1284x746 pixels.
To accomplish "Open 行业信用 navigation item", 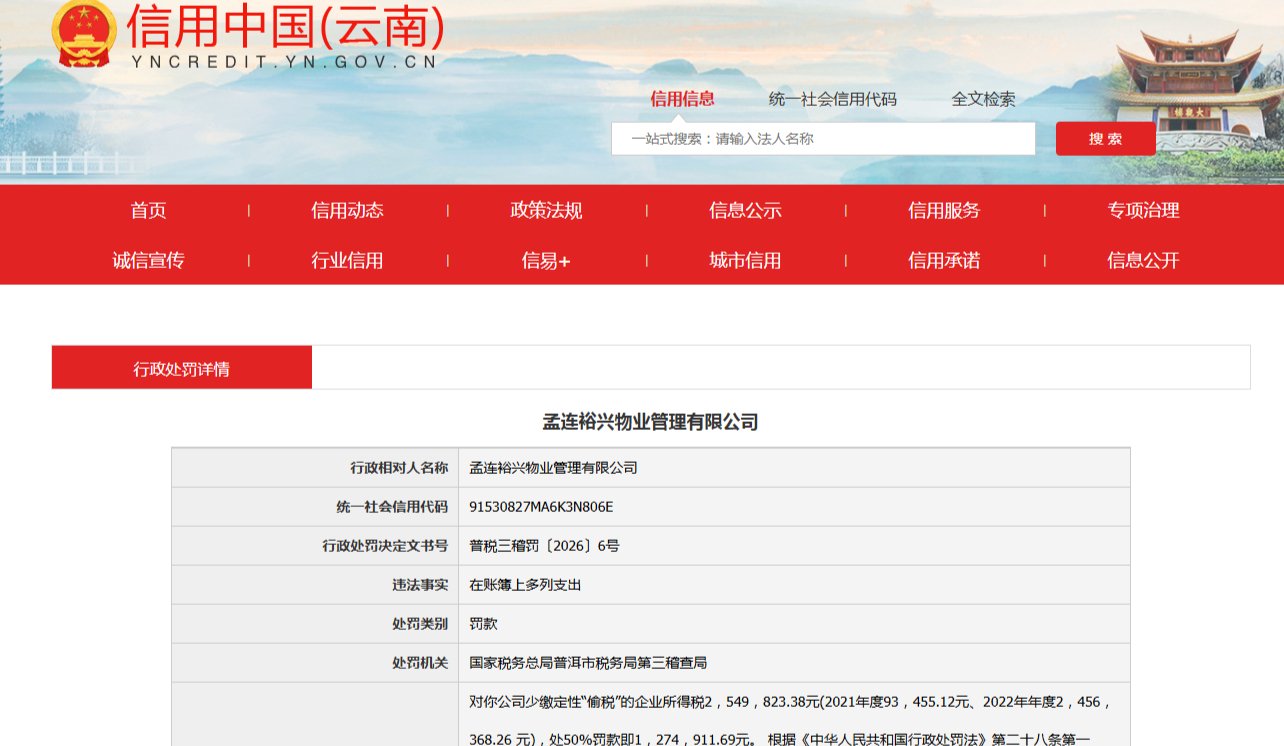I will [347, 260].
